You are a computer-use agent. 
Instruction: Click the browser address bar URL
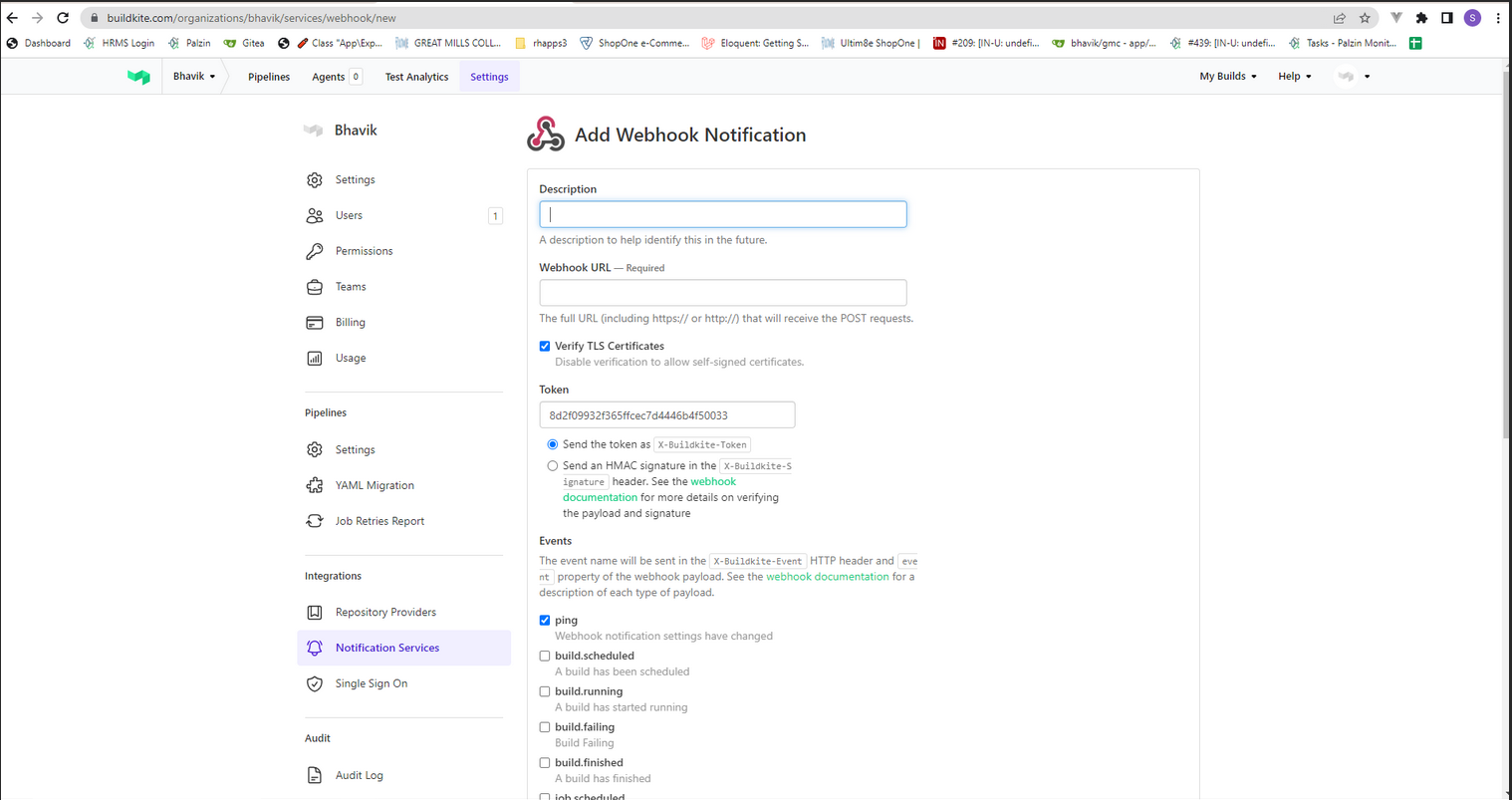tap(252, 18)
